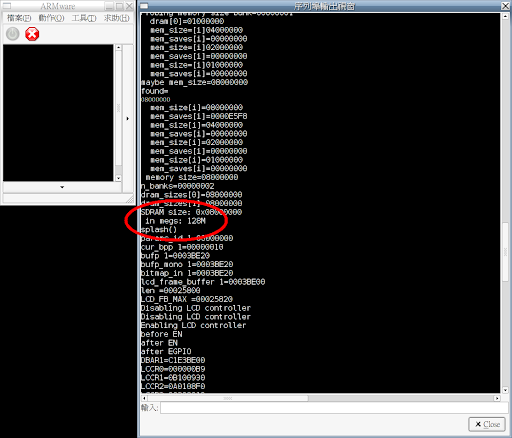Click ARMware window menu icon in title bar
The image size is (512, 438).
click(x=7, y=6)
